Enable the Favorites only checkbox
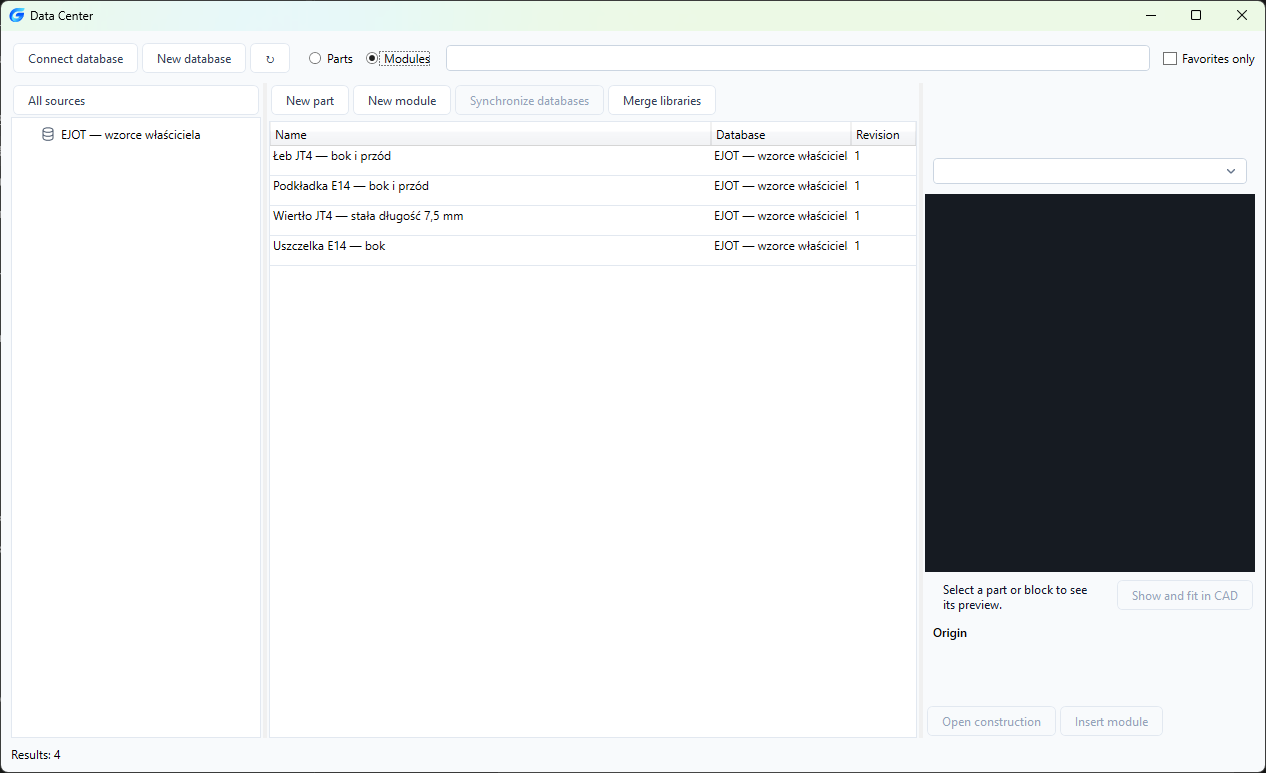Viewport: 1266px width, 773px height. (1170, 59)
